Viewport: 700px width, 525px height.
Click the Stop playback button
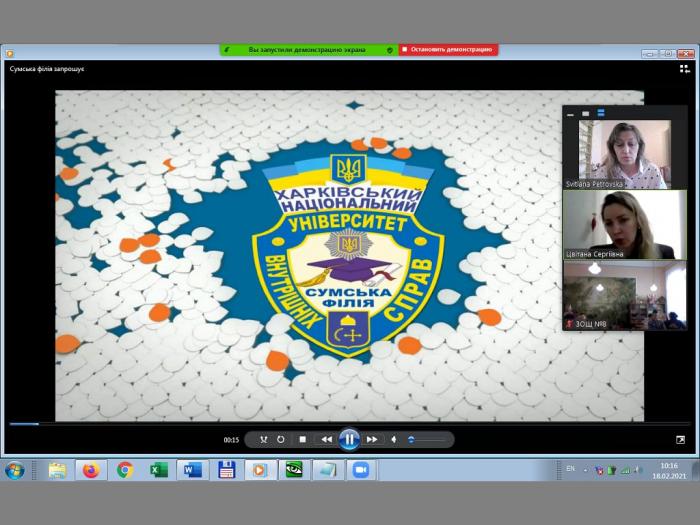pyautogui.click(x=302, y=439)
